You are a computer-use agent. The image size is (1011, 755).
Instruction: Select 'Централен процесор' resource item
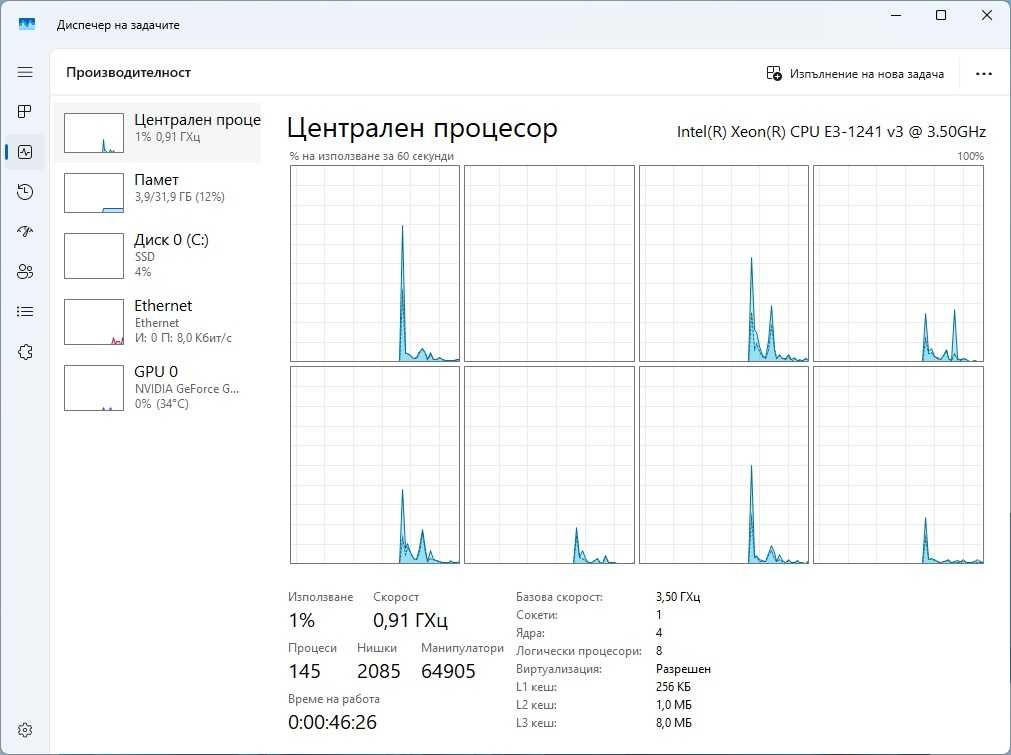coord(158,133)
